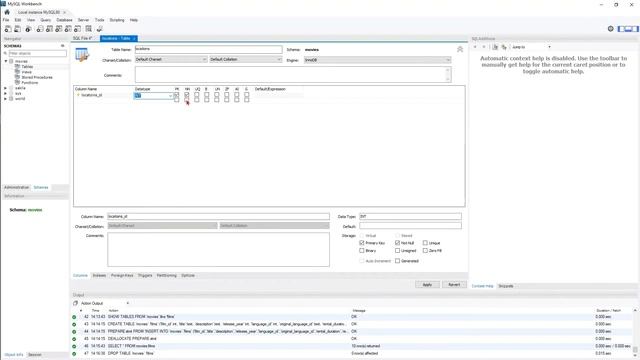Uncheck the Primary Key checkbox in details
Viewport: 640px width, 360px height.
pyautogui.click(x=362, y=243)
